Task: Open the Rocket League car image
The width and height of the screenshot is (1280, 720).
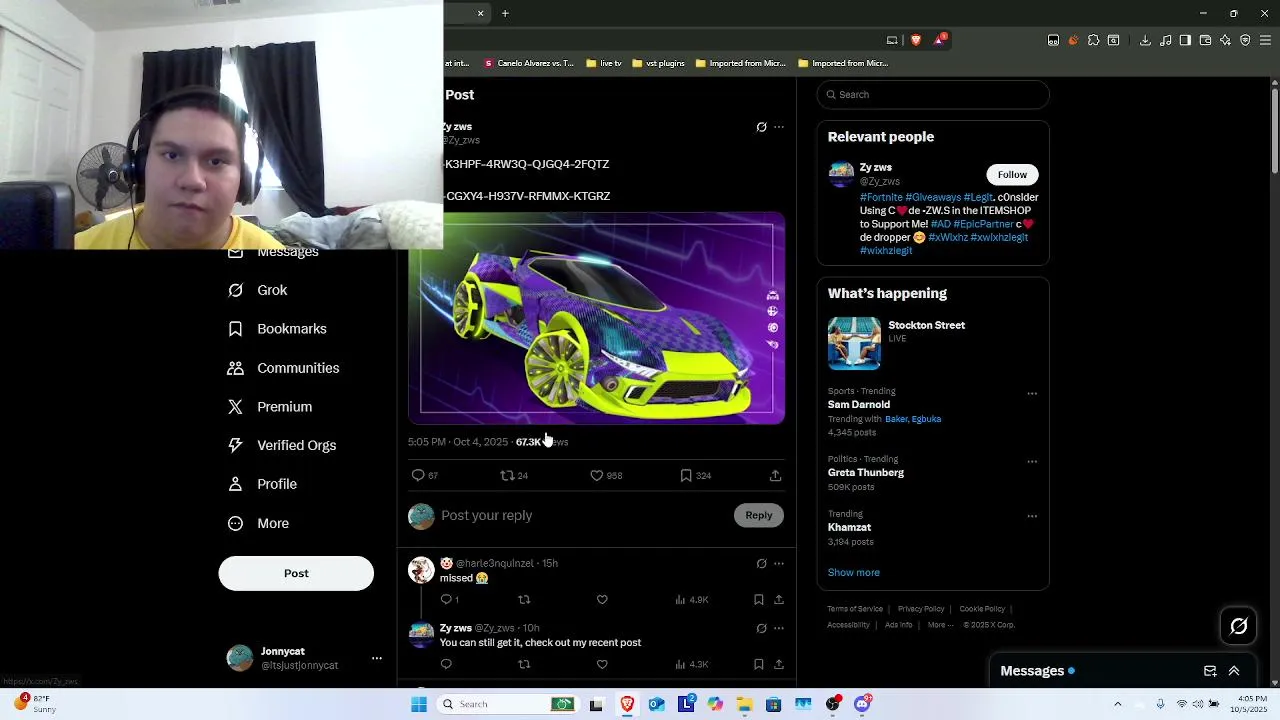Action: click(596, 318)
